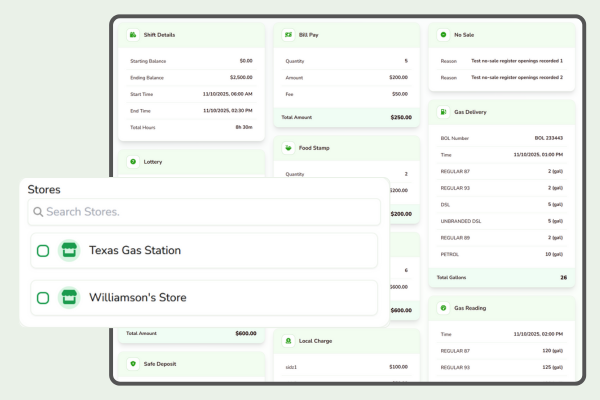This screenshot has height=400, width=600.
Task: Click the Stores panel title
Action: [x=44, y=189]
